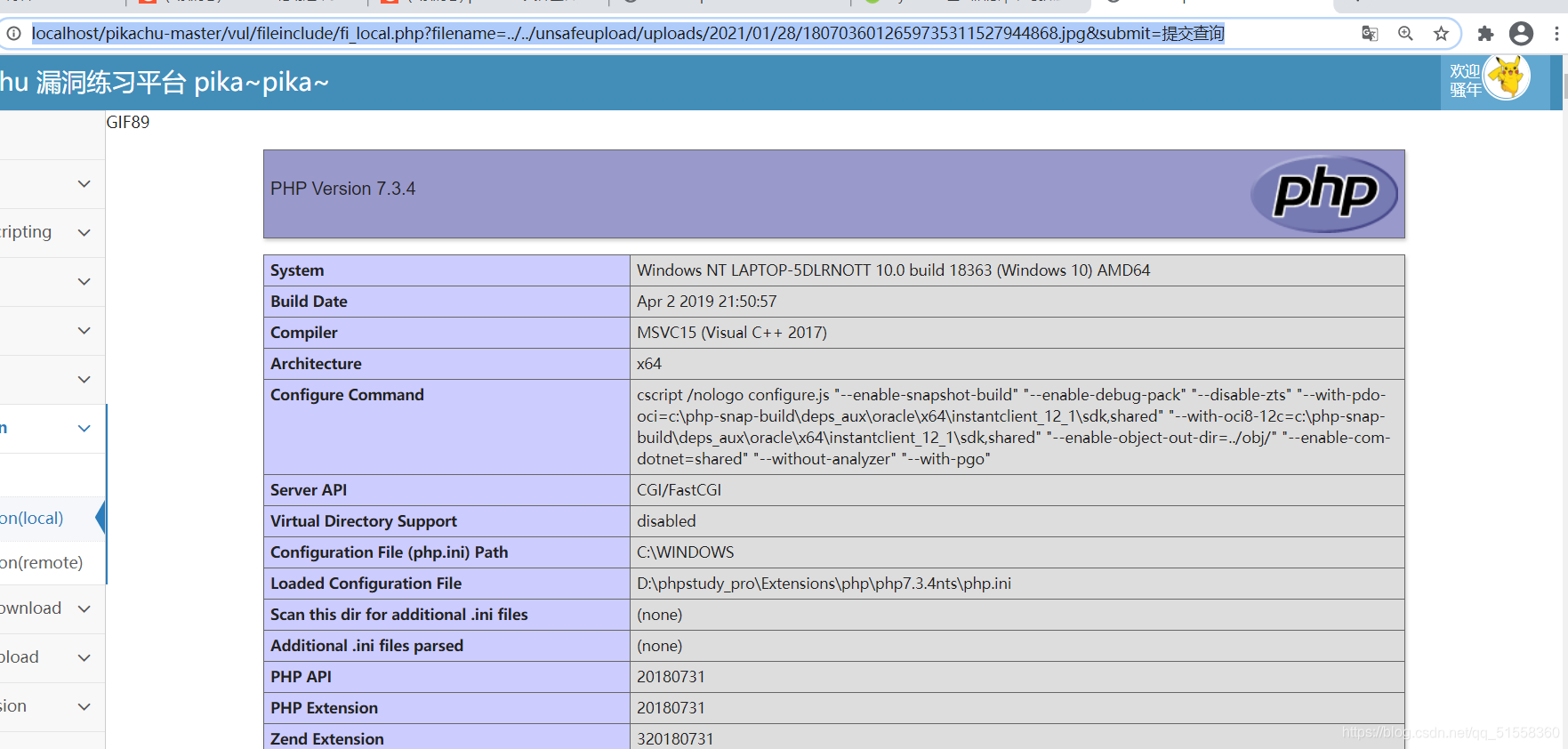The image size is (1568, 749).
Task: Click the Configure Command label
Action: (x=347, y=395)
